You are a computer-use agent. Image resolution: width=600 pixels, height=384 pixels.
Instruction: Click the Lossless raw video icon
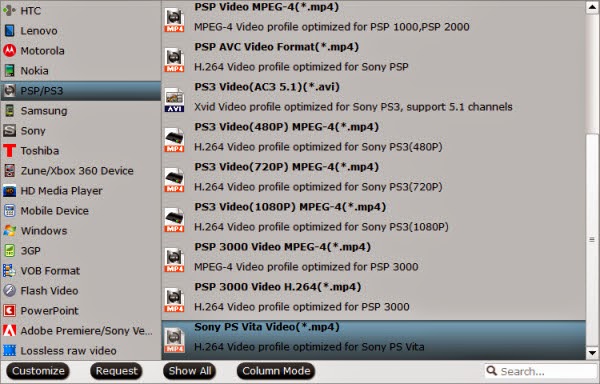click(10, 350)
